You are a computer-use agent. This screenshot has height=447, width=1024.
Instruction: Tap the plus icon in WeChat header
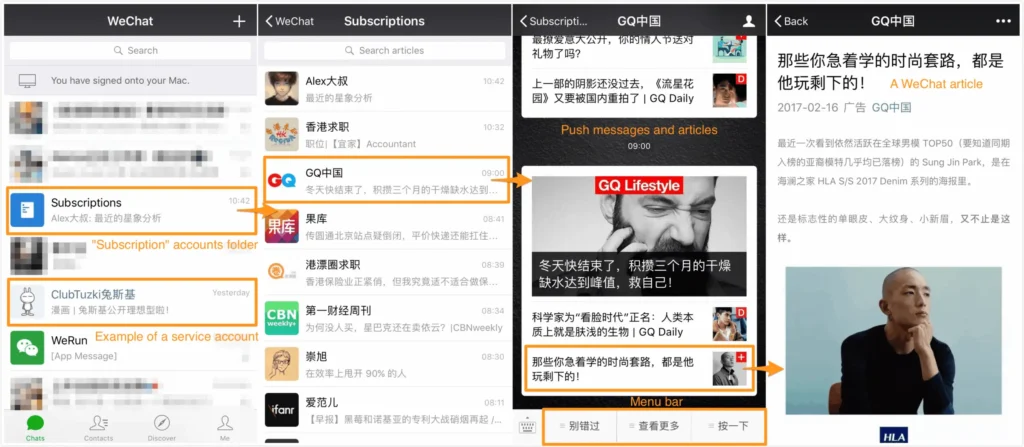pyautogui.click(x=238, y=21)
